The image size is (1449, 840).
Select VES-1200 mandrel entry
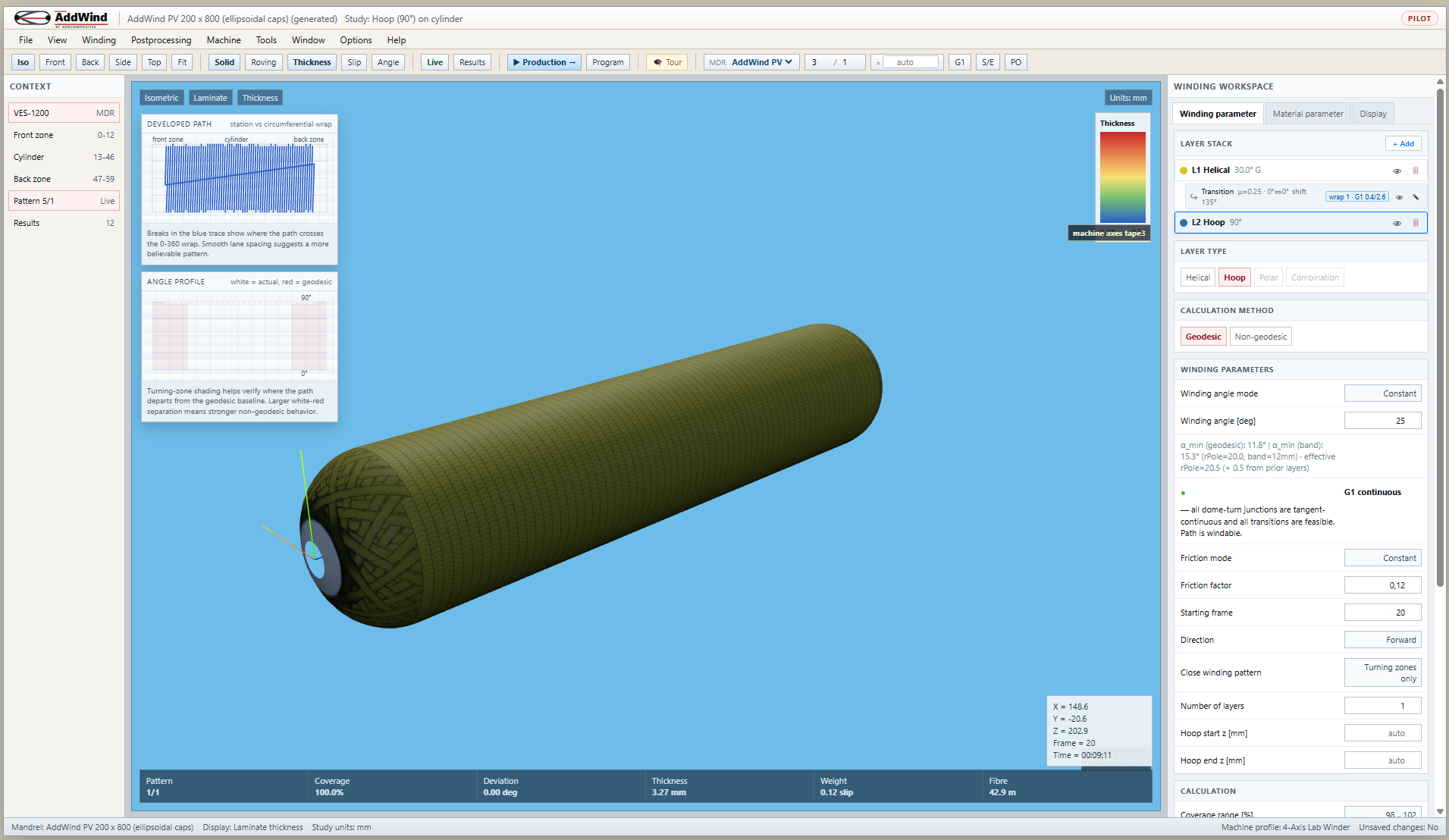tap(64, 113)
